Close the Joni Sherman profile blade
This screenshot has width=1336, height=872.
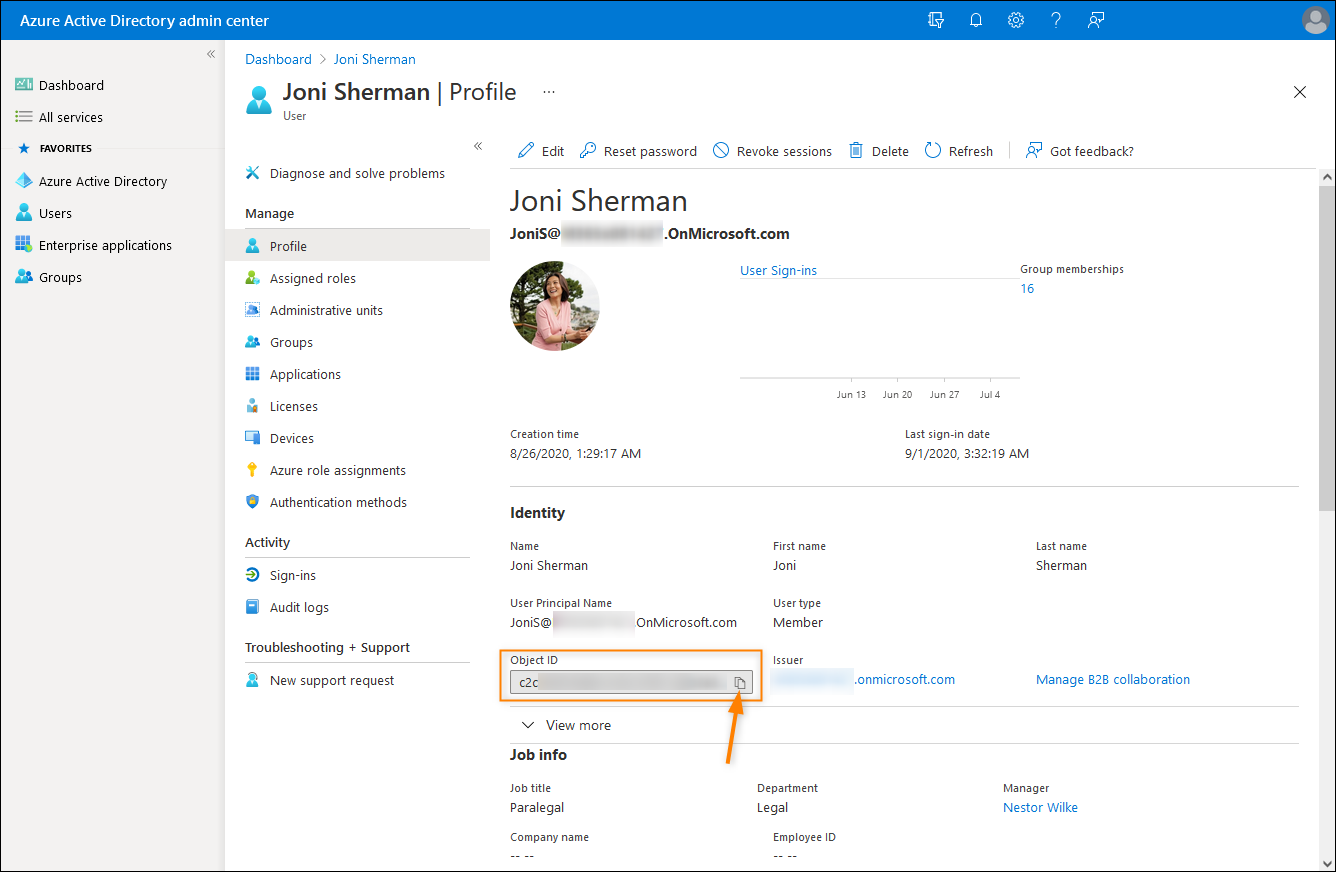pyautogui.click(x=1300, y=92)
